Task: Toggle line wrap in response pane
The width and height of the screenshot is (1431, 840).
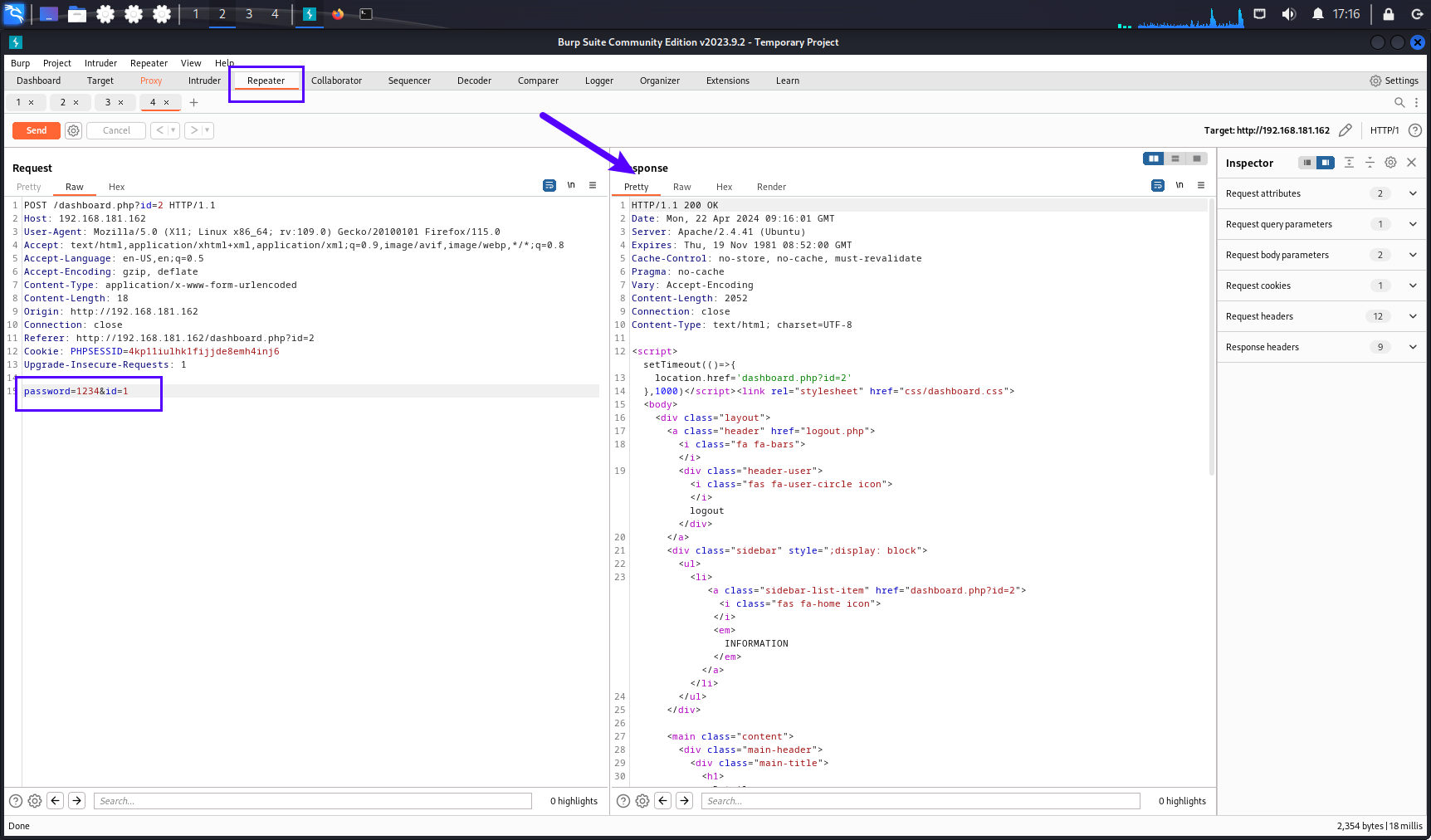Action: tap(1158, 185)
